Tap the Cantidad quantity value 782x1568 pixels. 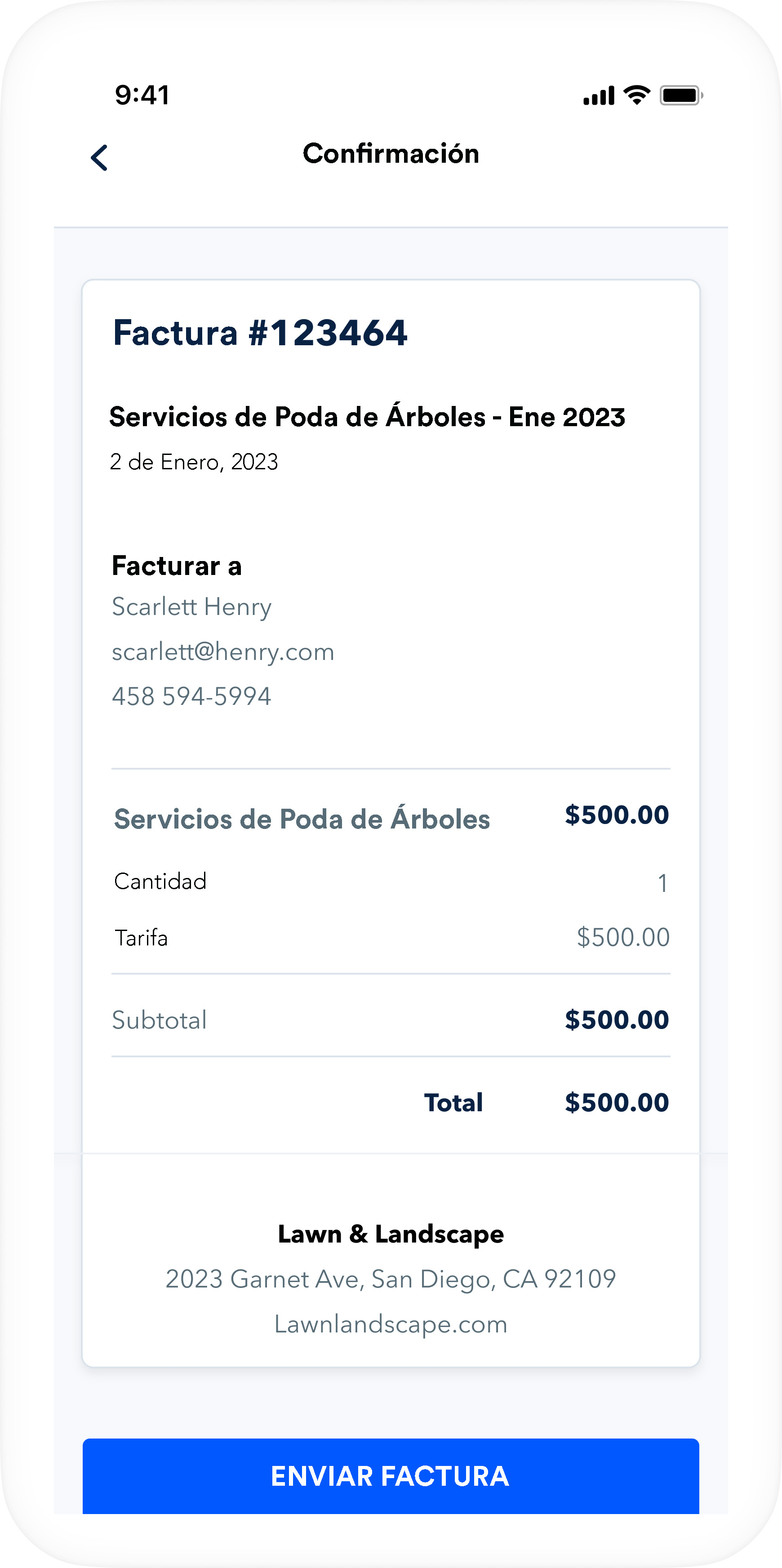(x=662, y=882)
